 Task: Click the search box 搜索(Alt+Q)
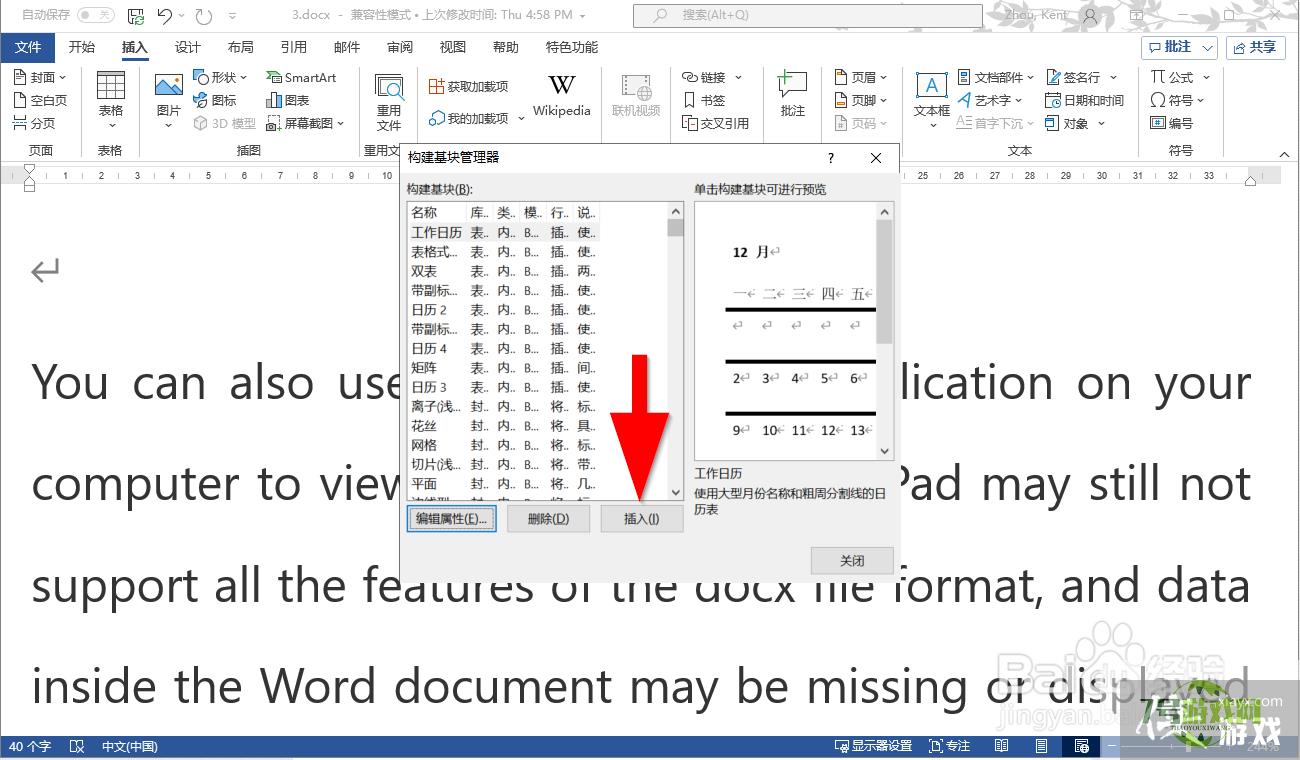[x=807, y=15]
